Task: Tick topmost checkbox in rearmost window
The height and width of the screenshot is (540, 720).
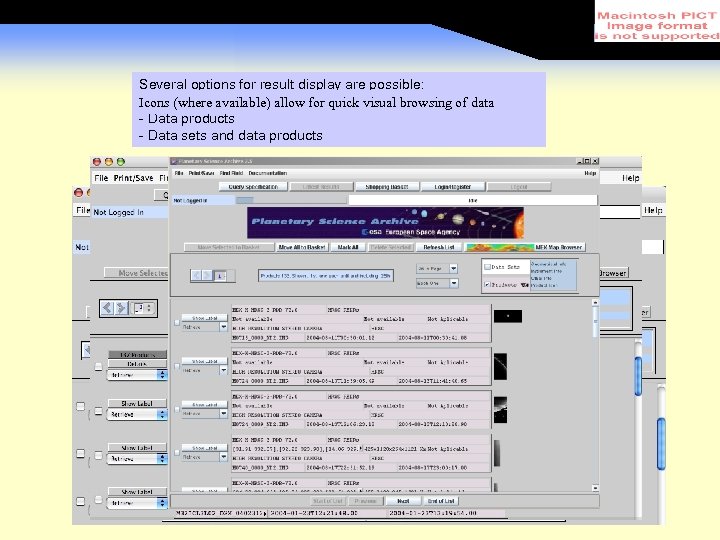Action: (80, 406)
